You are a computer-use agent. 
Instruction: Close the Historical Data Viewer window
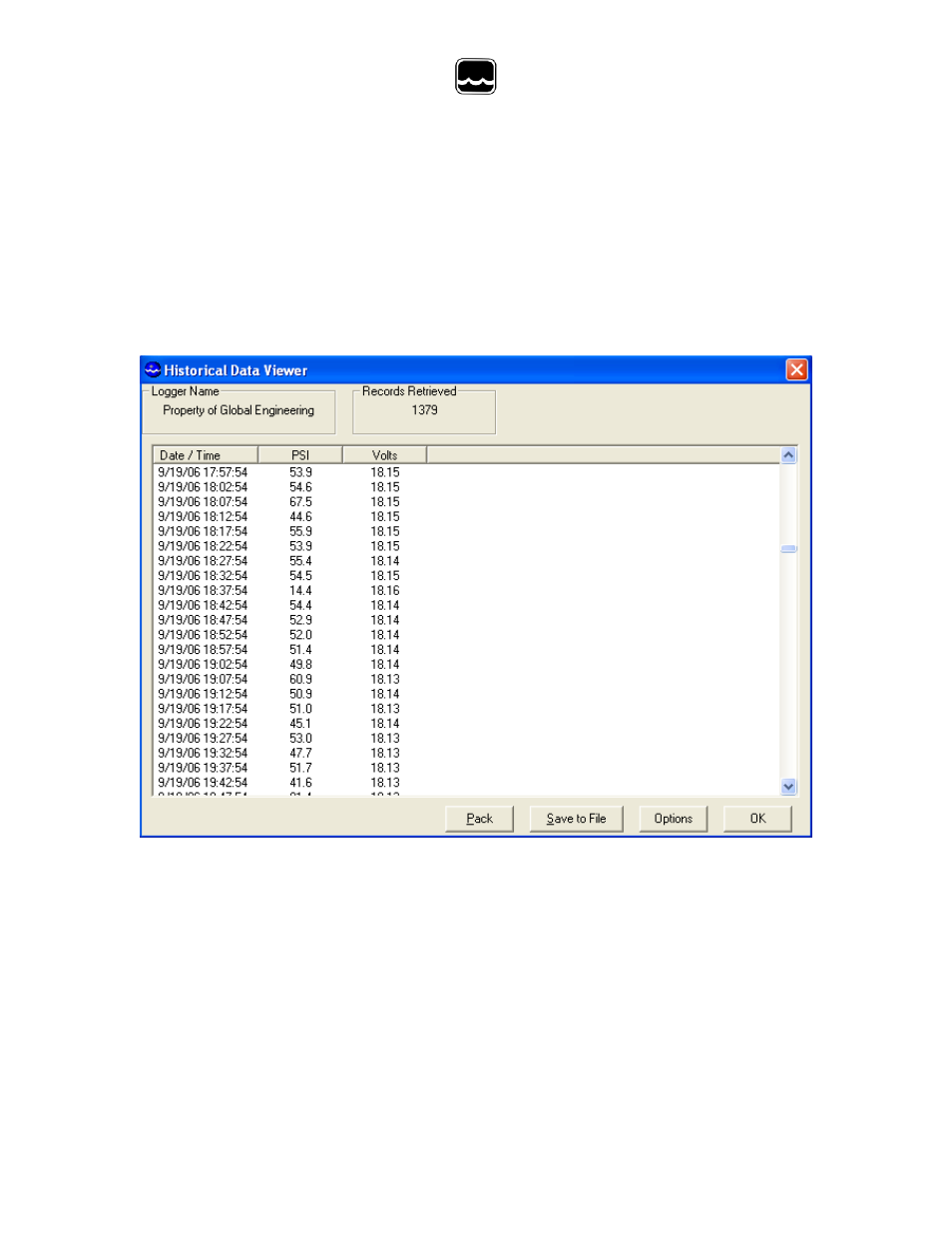point(796,370)
